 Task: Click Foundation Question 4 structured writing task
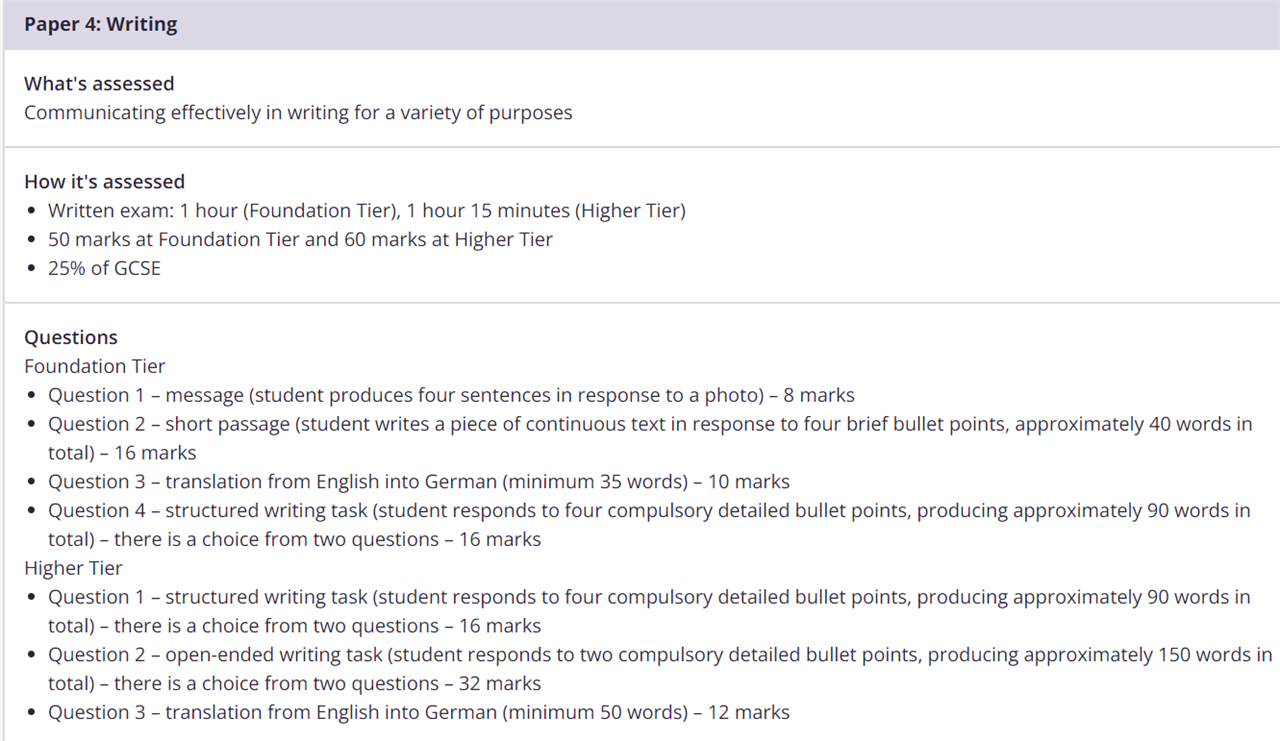[649, 525]
